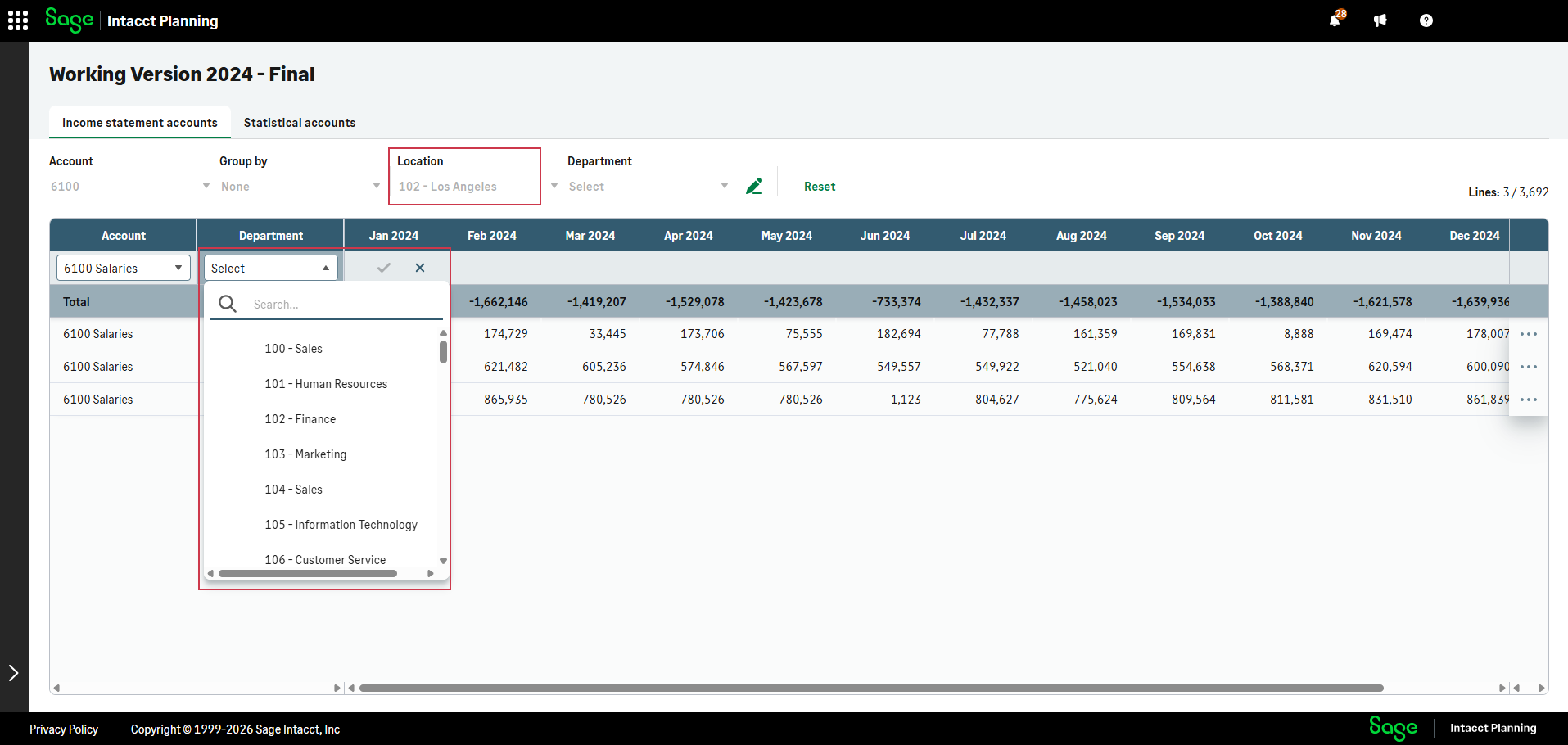Click the Sage logo in header
Viewport: 1568px width, 745px height.
[x=70, y=20]
